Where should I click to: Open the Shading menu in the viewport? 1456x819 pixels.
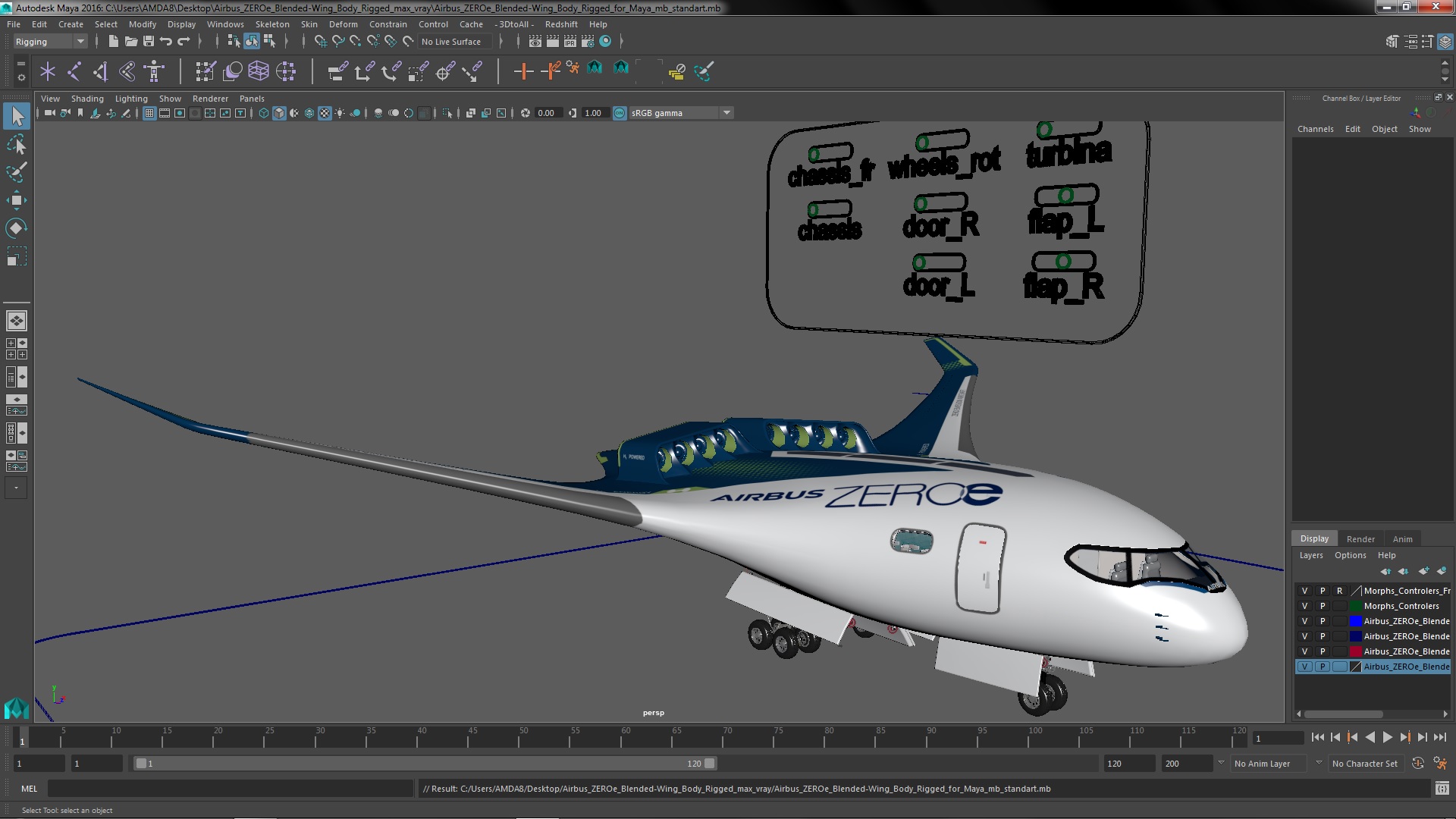point(87,99)
